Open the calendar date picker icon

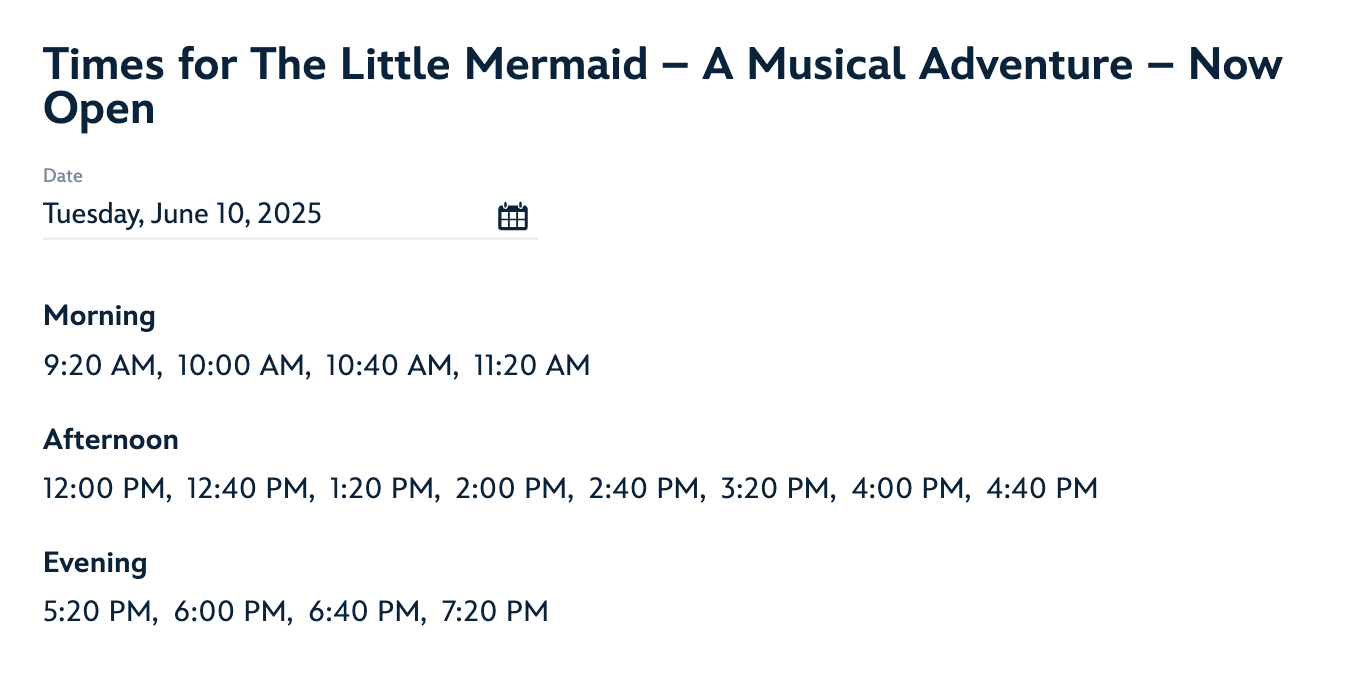(x=513, y=216)
